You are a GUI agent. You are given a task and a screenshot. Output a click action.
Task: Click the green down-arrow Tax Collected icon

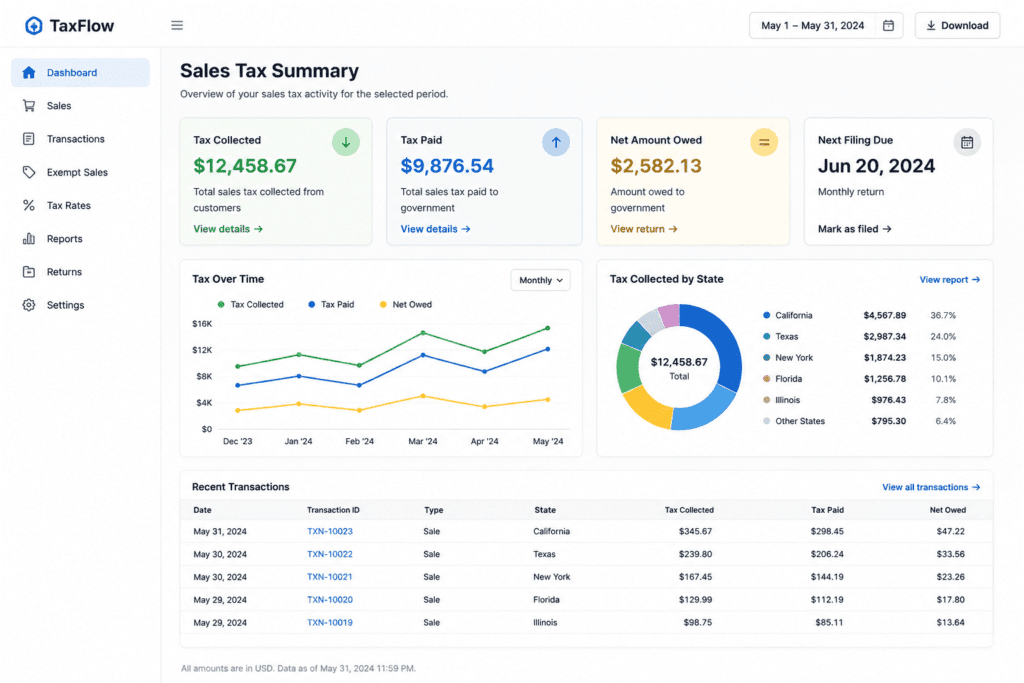[x=345, y=142]
